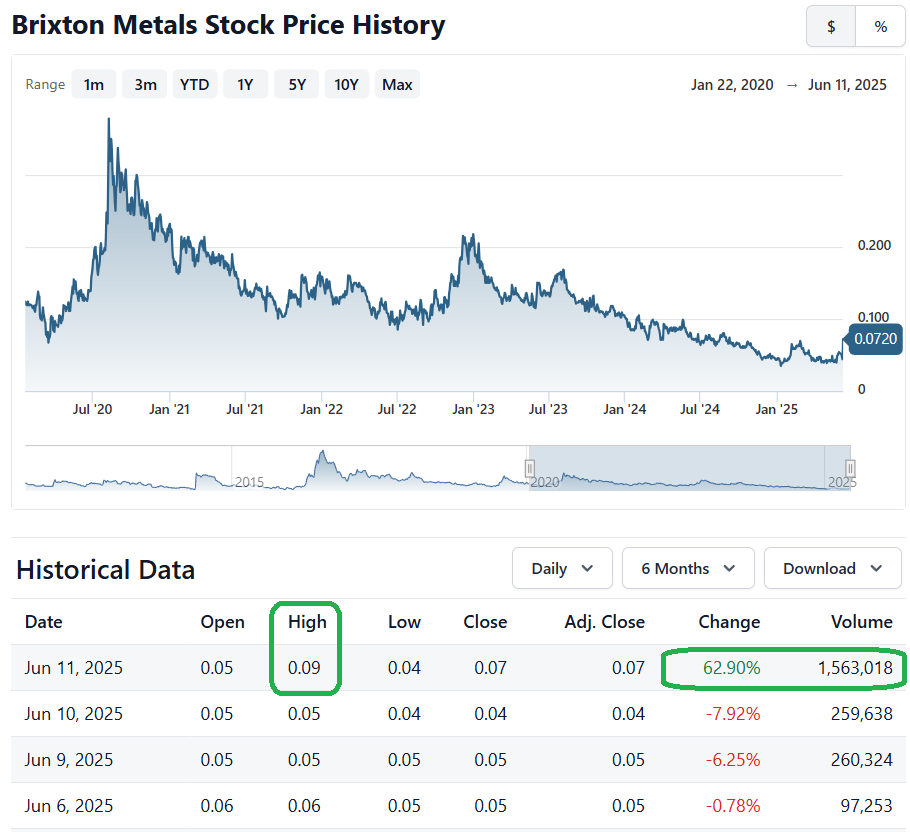Select the 5Y range button

click(x=297, y=85)
